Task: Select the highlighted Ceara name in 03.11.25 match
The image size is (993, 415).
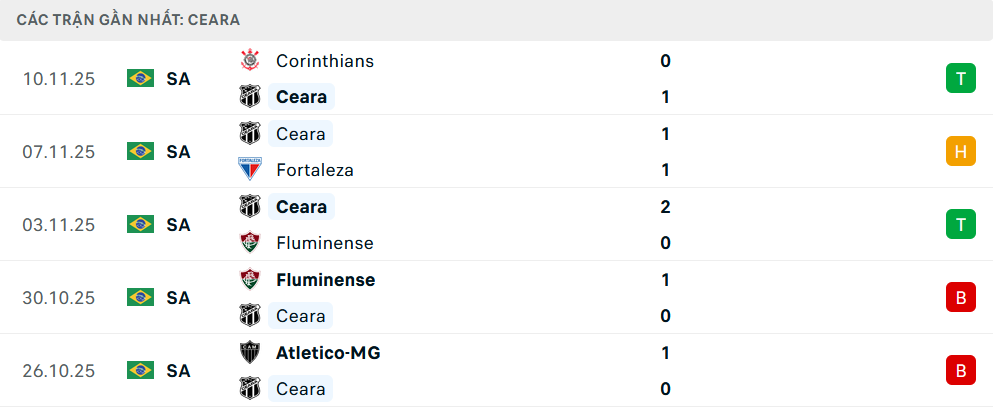Action: tap(301, 207)
